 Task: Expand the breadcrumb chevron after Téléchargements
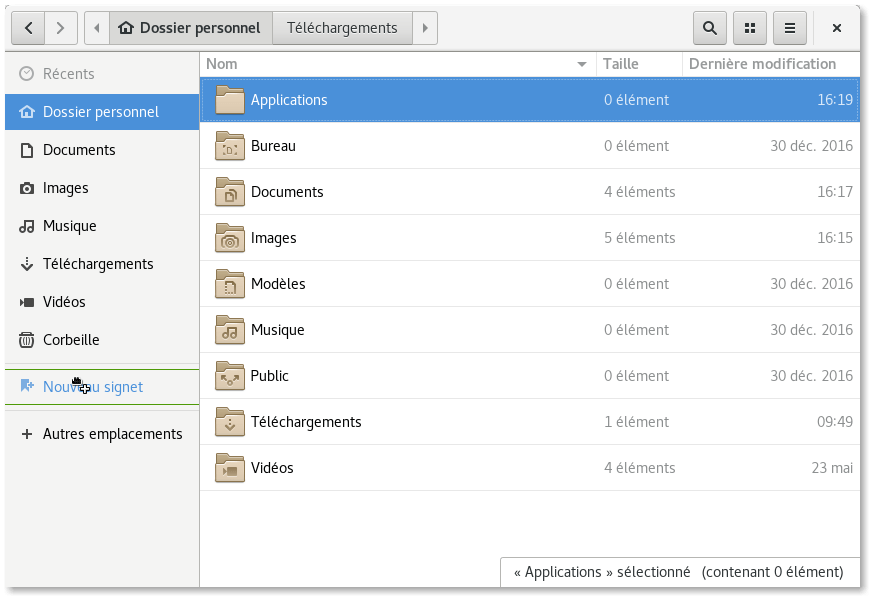click(426, 28)
